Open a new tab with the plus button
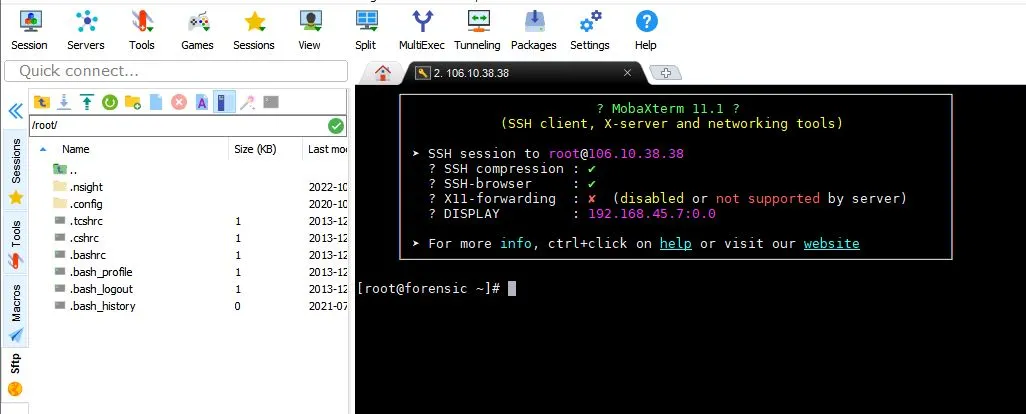The width and height of the screenshot is (1026, 414). 665,73
